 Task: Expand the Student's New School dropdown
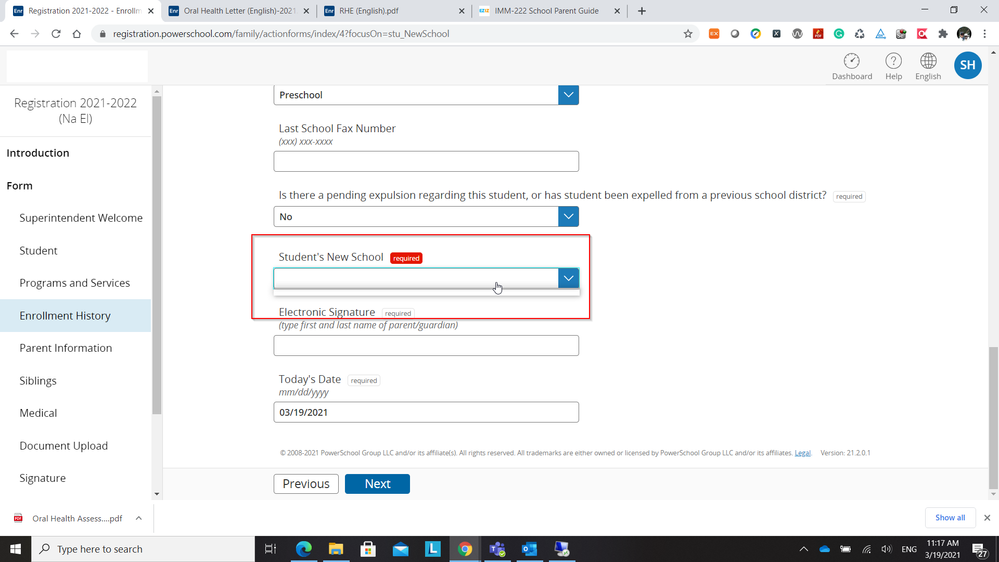point(568,278)
